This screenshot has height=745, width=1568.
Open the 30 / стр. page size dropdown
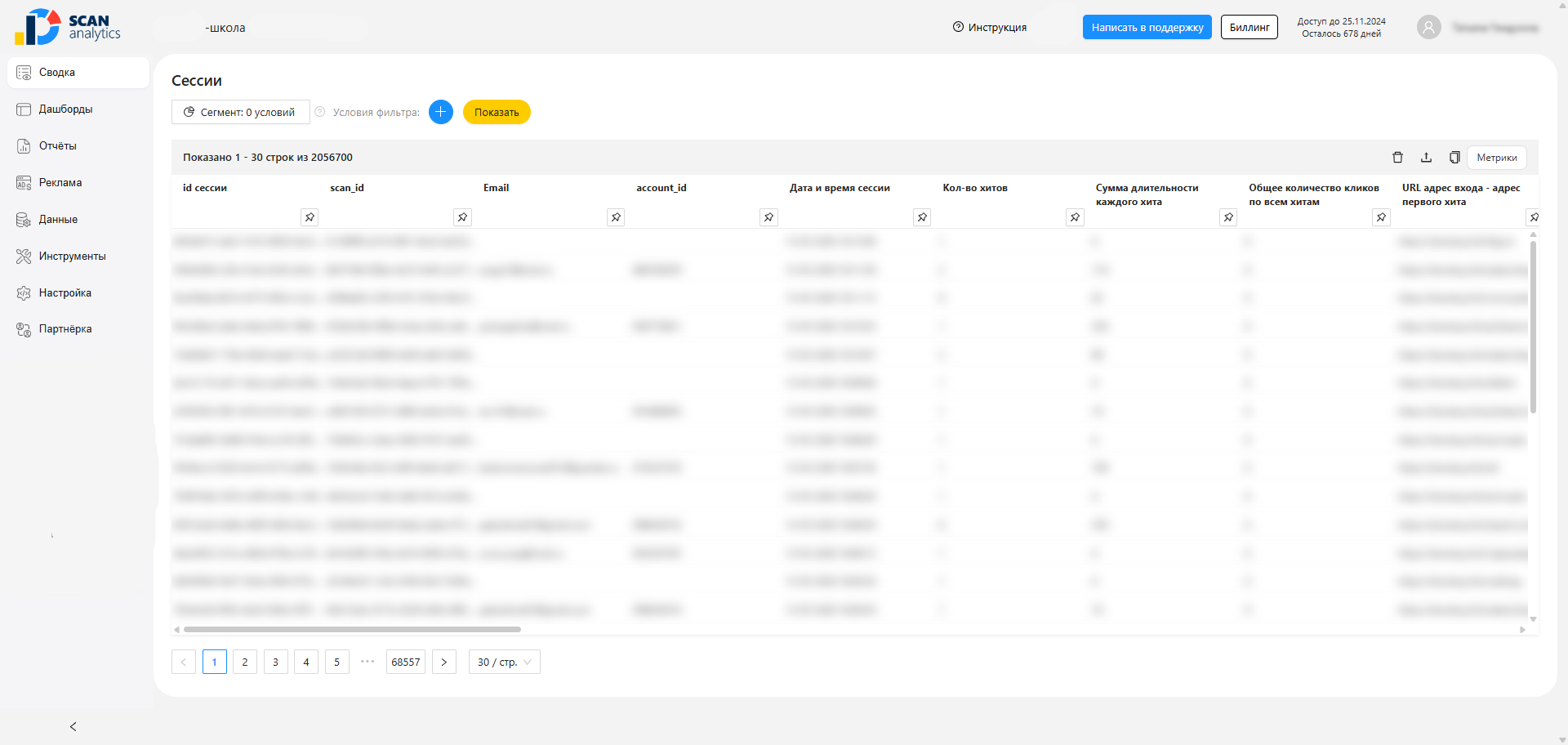(505, 662)
